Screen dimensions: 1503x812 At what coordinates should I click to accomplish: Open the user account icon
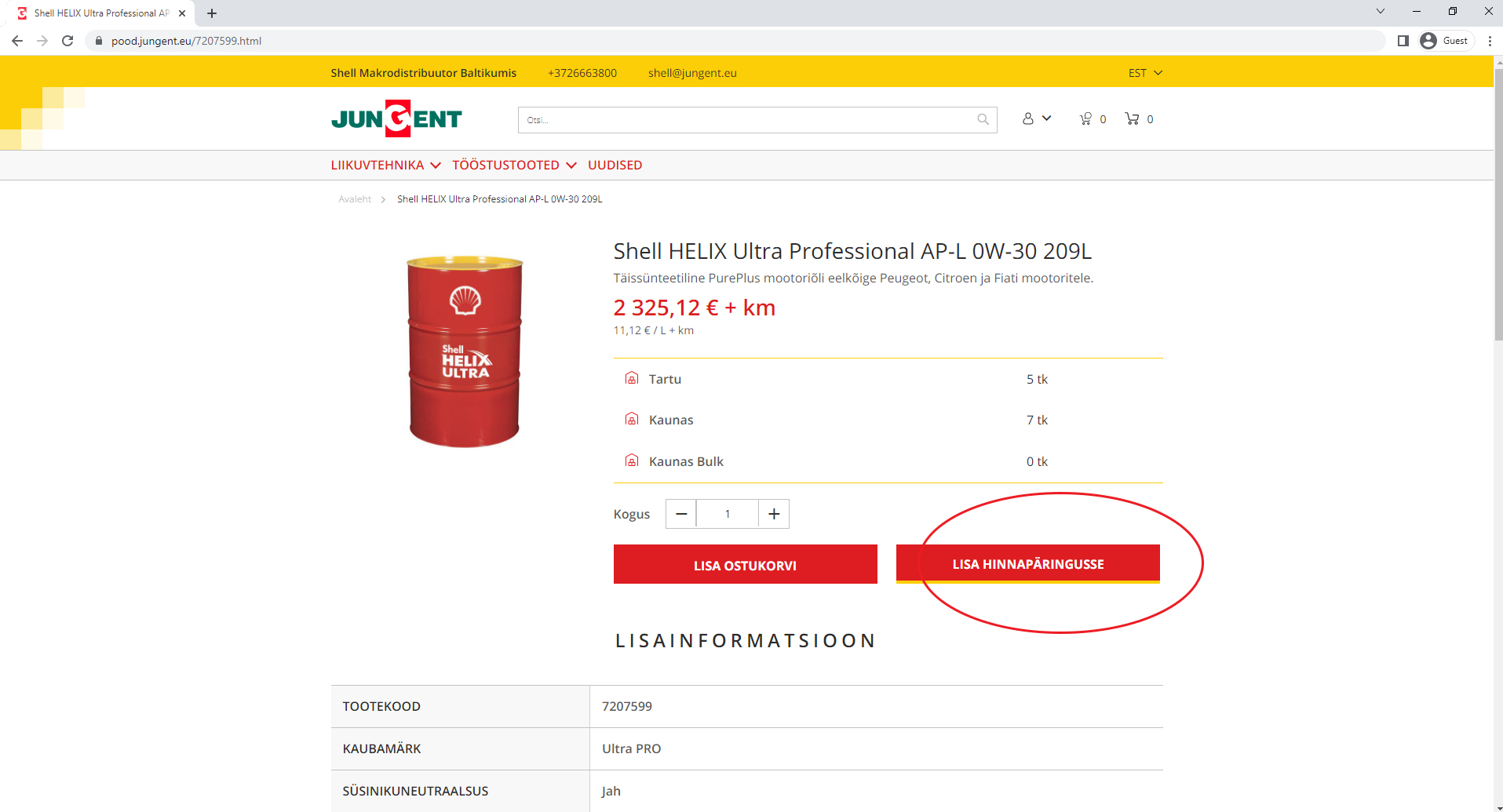[x=1029, y=118]
